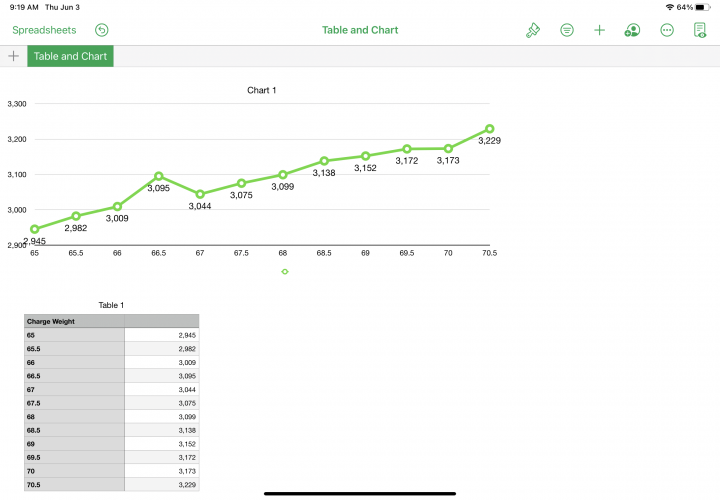Select the cell containing value 2,945
720x500 pixels.
161,335
